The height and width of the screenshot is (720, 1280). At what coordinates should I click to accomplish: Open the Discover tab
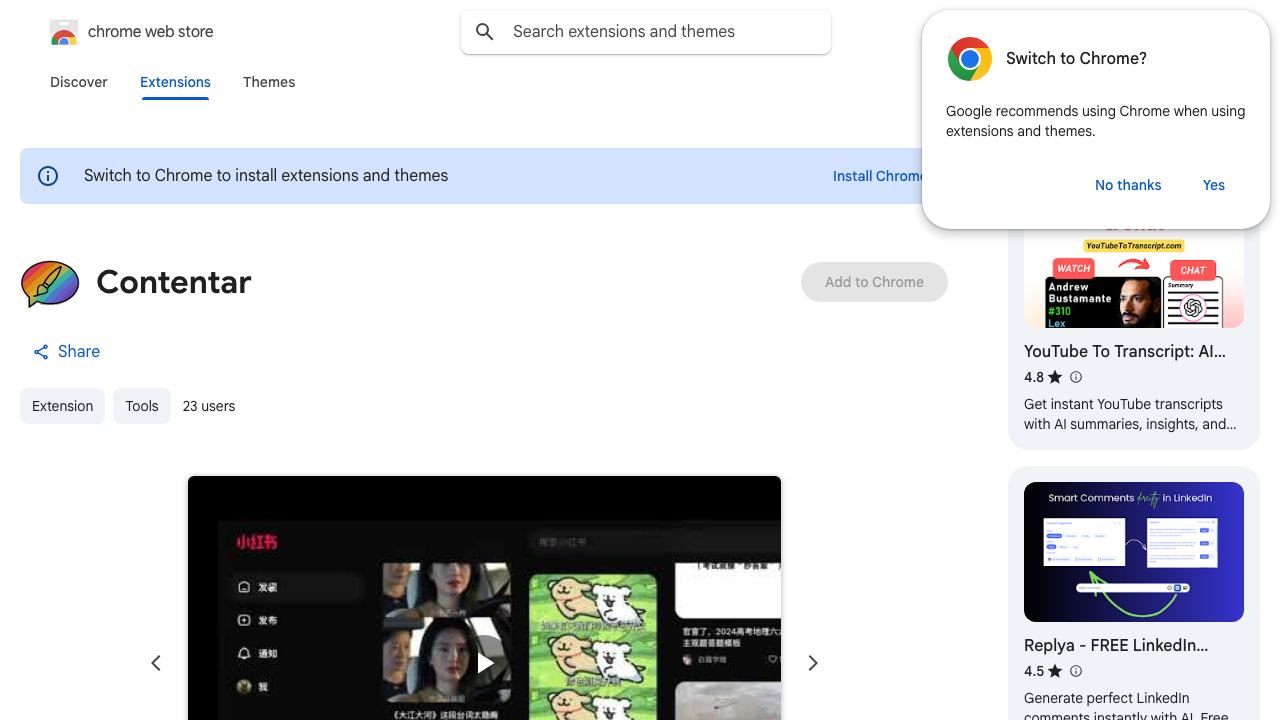tap(79, 82)
